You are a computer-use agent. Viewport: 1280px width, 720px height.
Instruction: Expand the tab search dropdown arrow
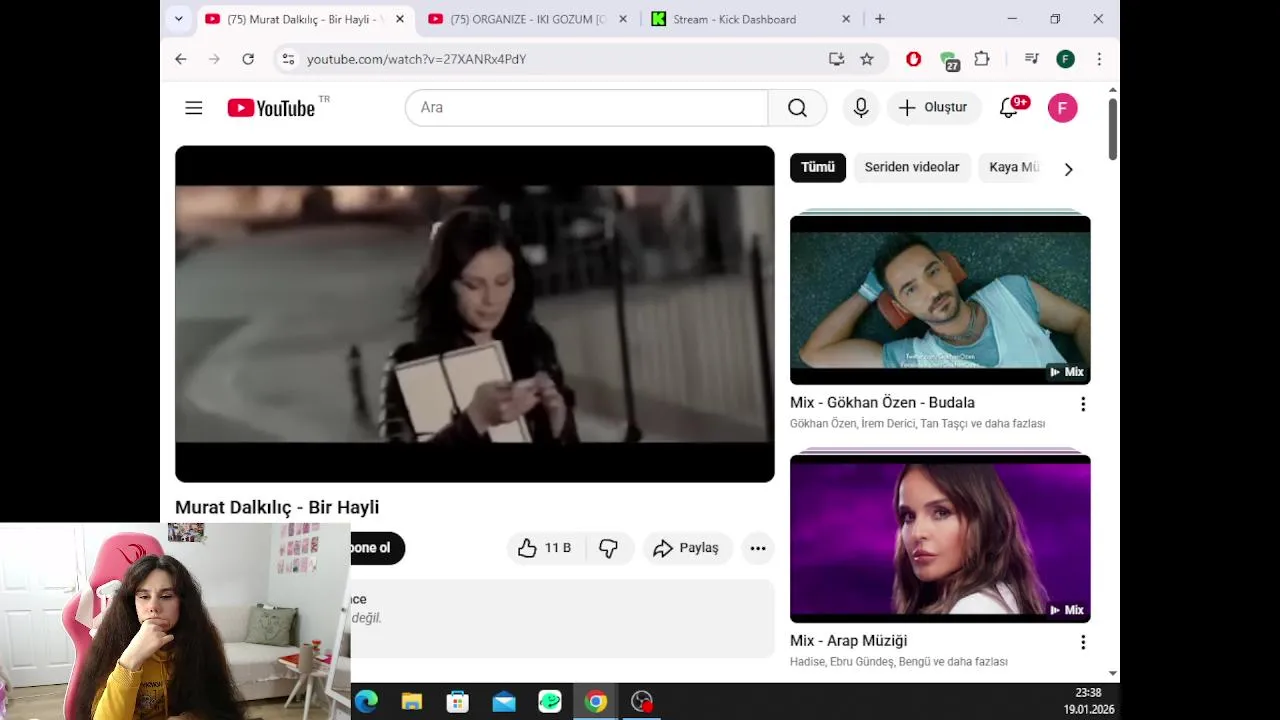(178, 19)
